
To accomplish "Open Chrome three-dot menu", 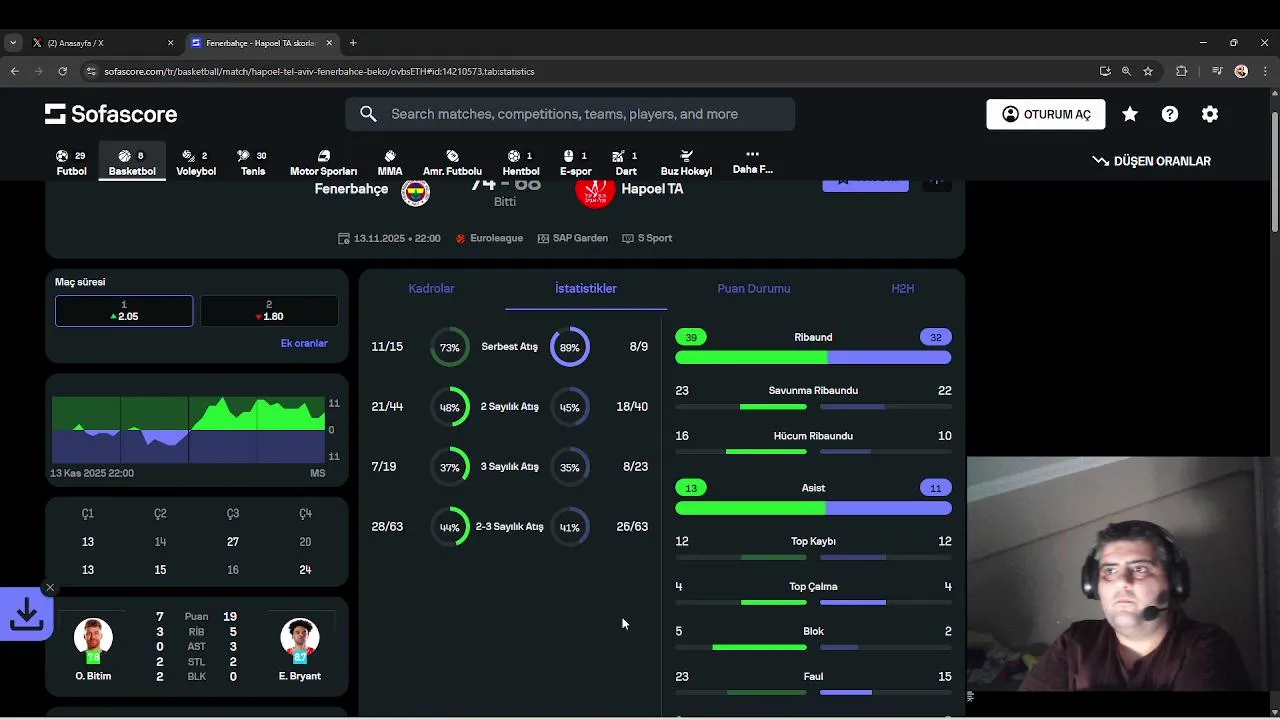I will (x=1264, y=71).
